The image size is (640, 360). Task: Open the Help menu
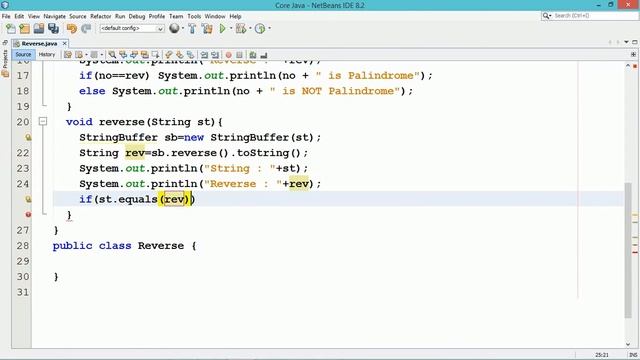(236, 16)
